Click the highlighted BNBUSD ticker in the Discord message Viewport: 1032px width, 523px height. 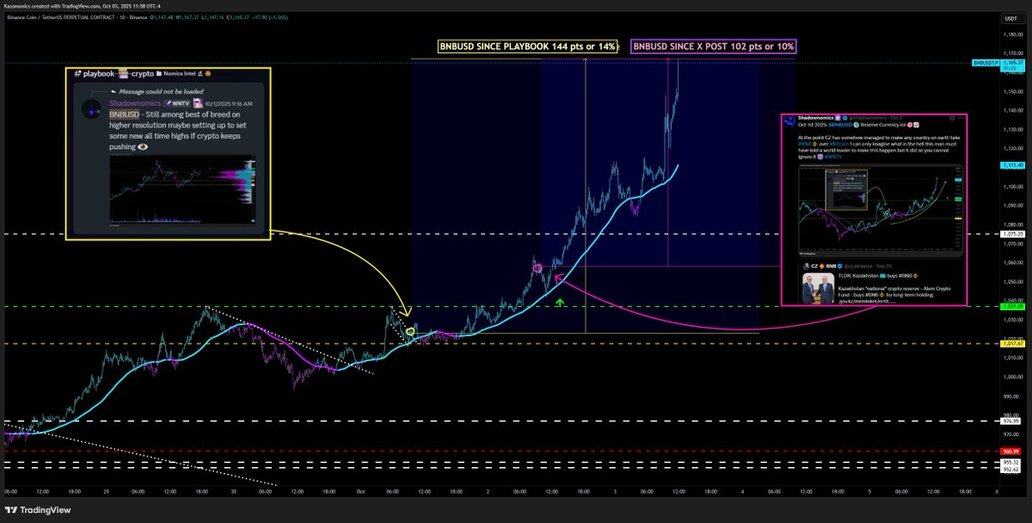tap(125, 115)
